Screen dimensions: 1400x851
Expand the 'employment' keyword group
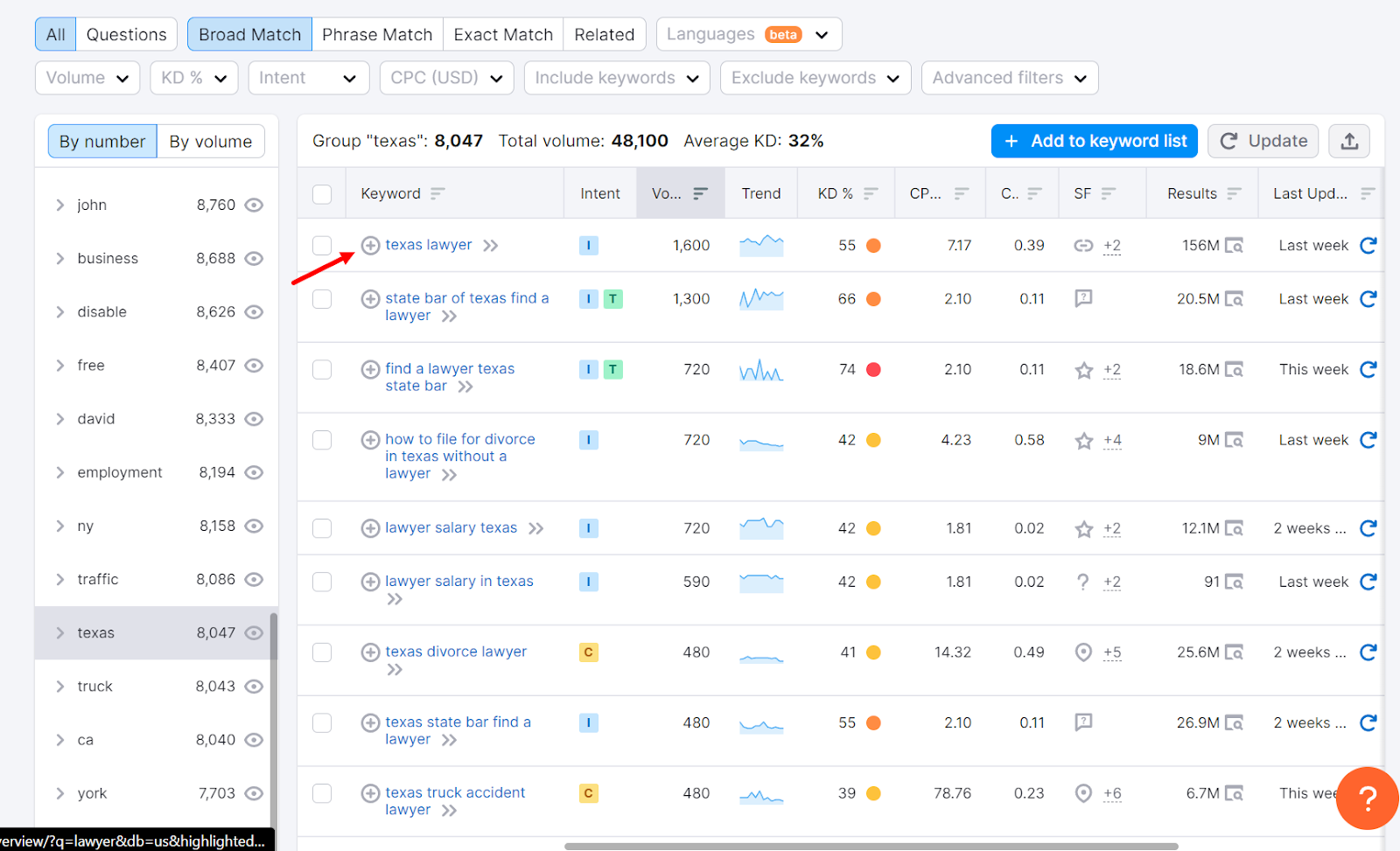pyautogui.click(x=60, y=473)
